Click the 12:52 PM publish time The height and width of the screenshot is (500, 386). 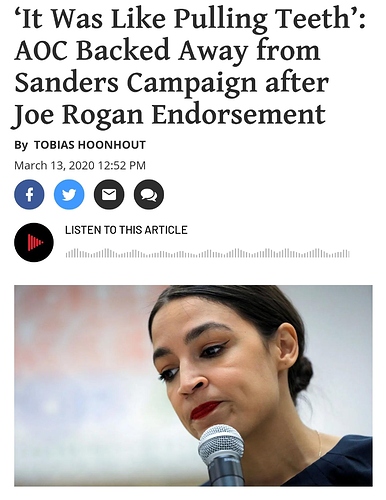tap(122, 165)
